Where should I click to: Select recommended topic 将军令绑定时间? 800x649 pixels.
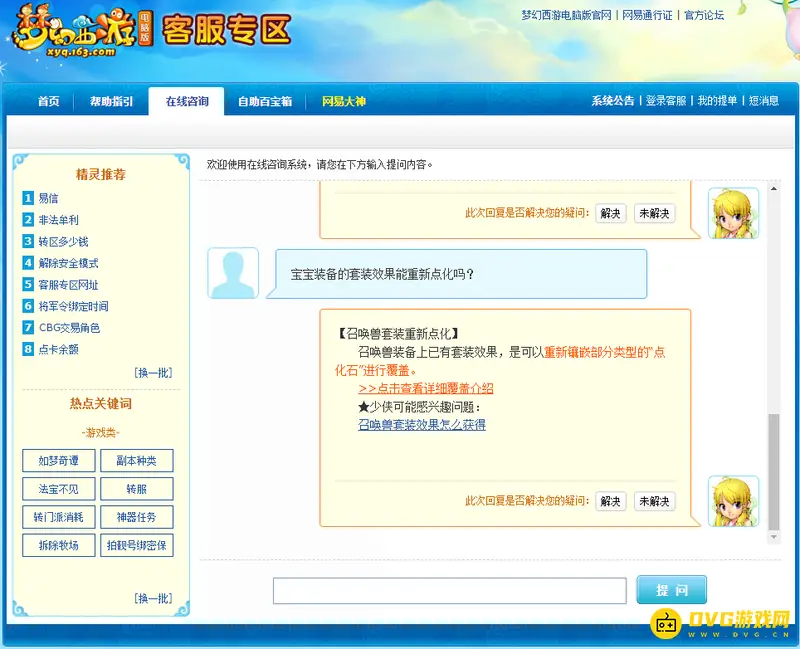click(73, 306)
